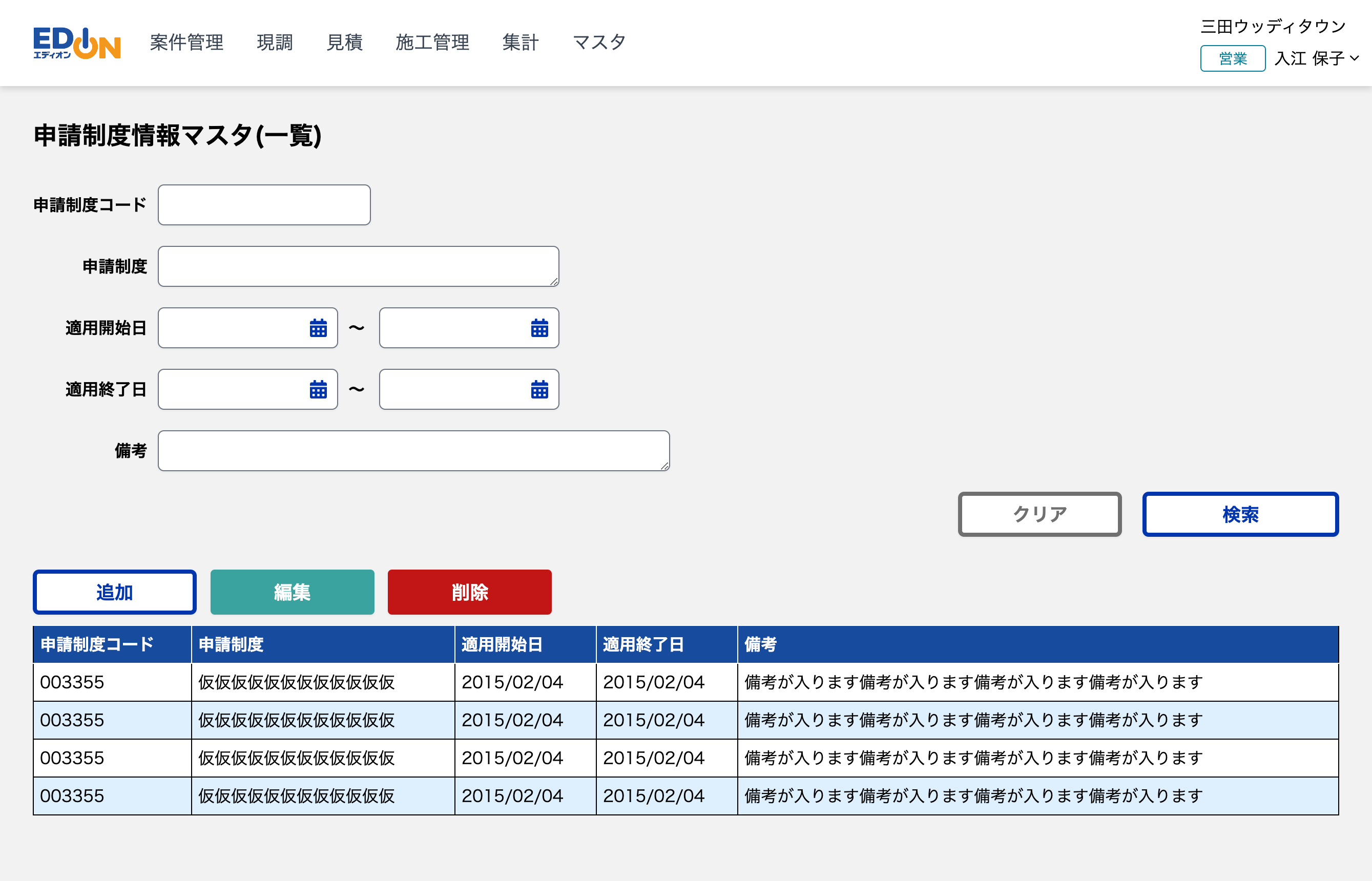The image size is (1372, 881).
Task: Open the 現調 menu
Action: (275, 43)
